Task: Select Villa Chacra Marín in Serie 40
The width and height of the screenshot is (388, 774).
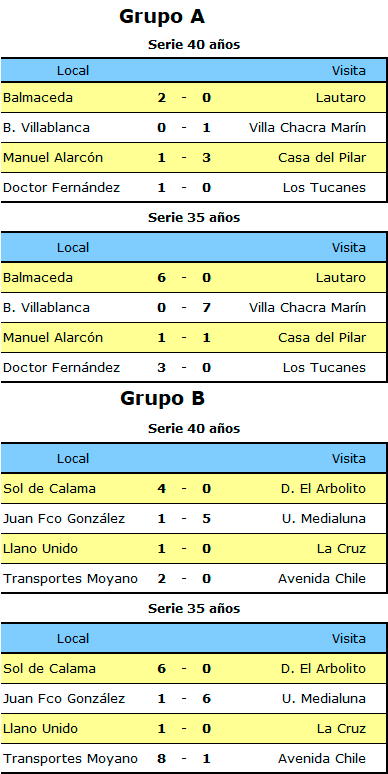Action: [307, 128]
